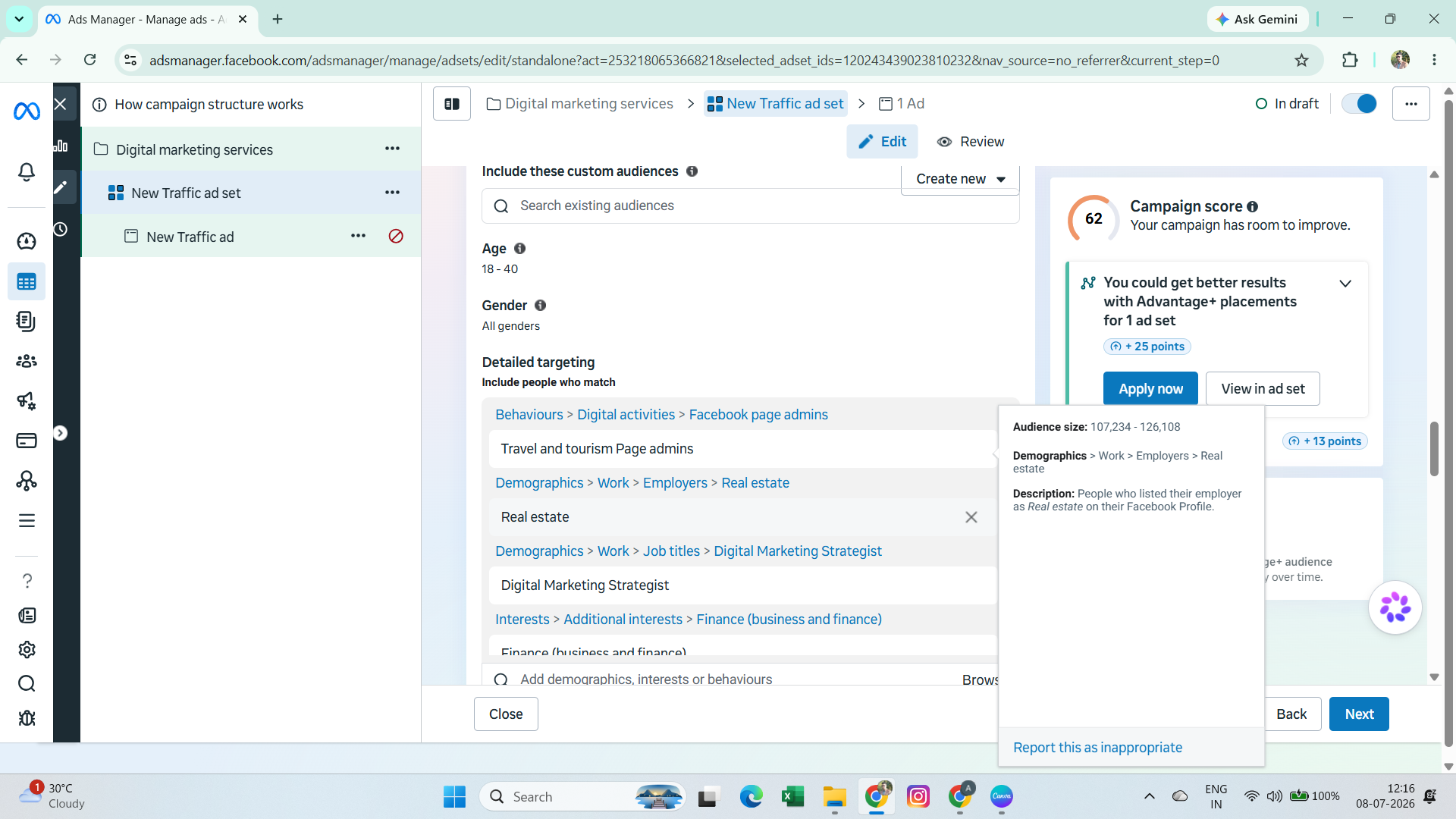Click the Search magnifier in left sidebar
This screenshot has width=1456, height=819.
click(27, 684)
